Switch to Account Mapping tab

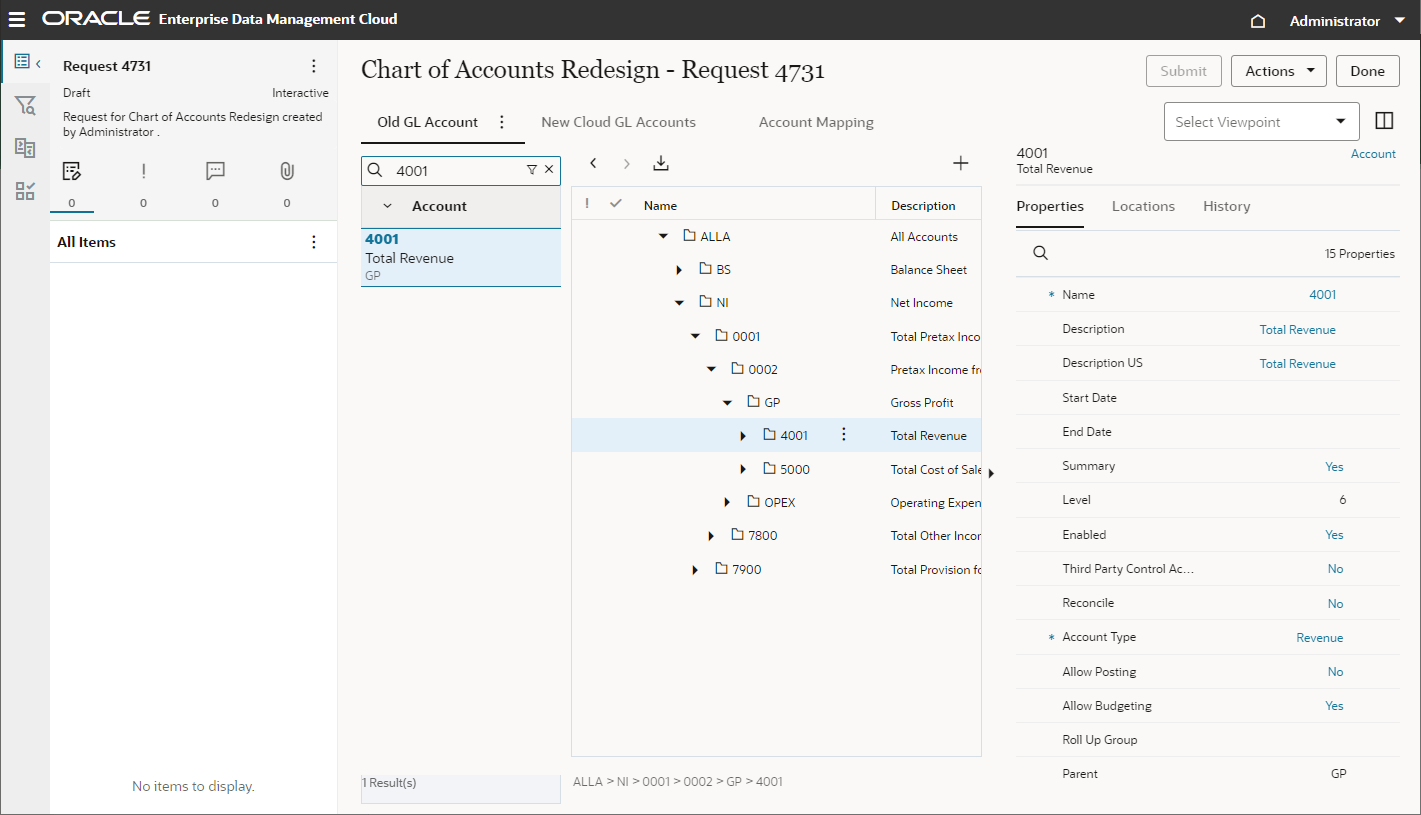coord(816,122)
